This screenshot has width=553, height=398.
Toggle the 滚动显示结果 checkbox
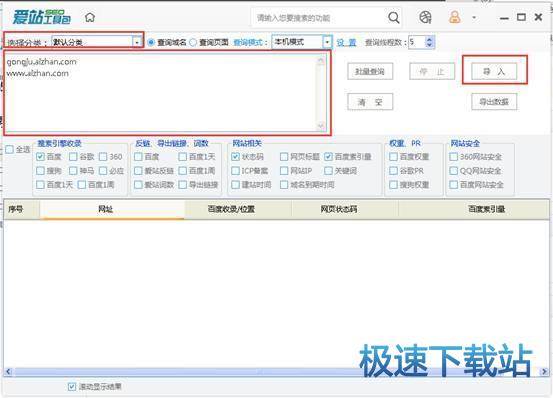(x=72, y=387)
